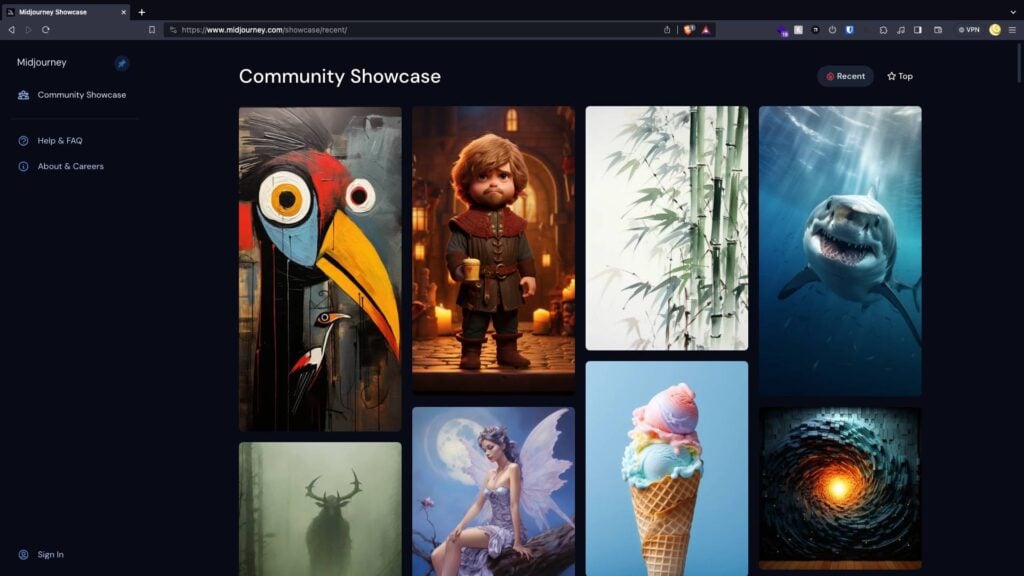Image resolution: width=1024 pixels, height=576 pixels.
Task: Click the share icon in the address bar
Action: click(667, 30)
